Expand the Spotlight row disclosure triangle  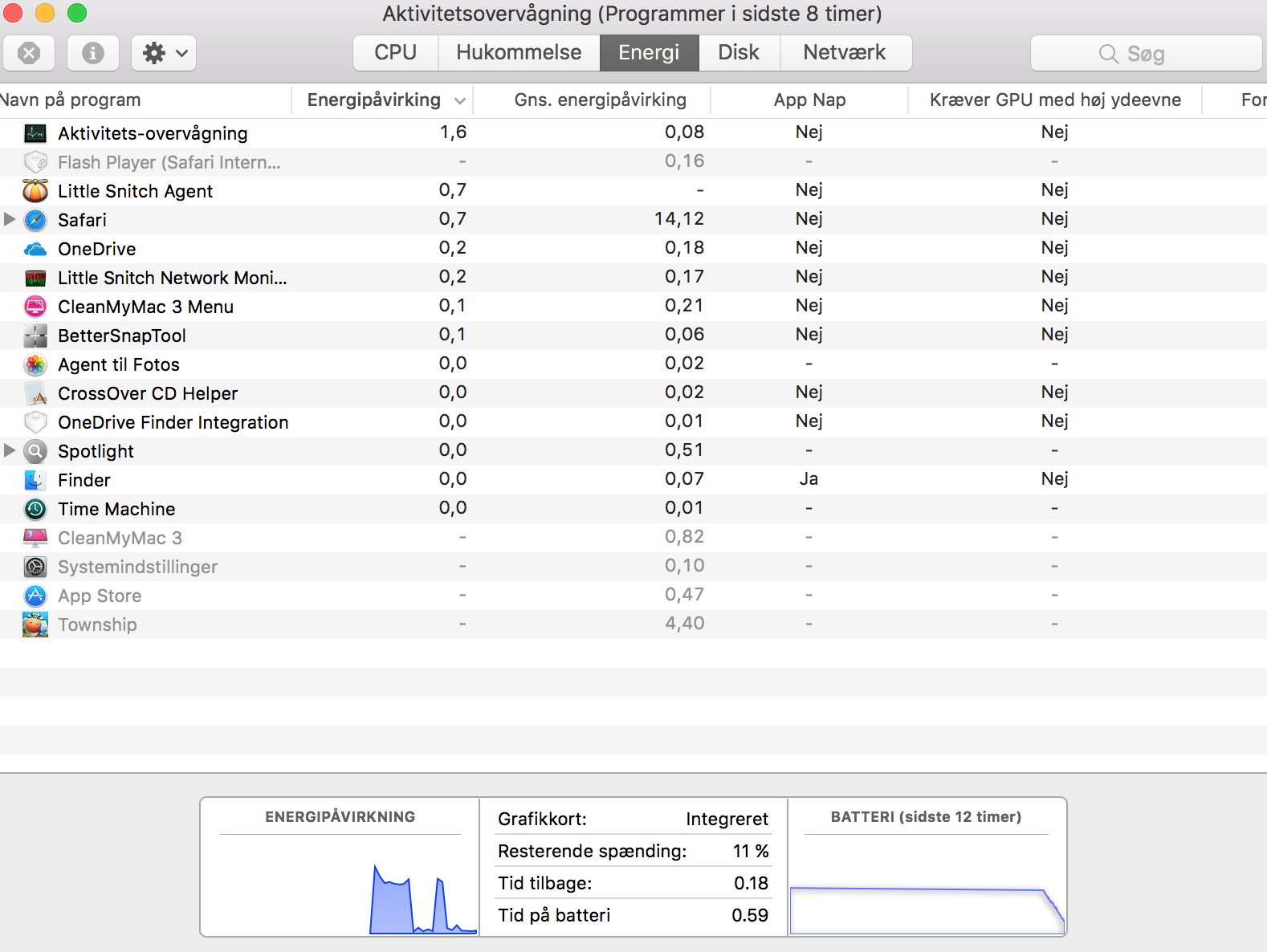[10, 450]
